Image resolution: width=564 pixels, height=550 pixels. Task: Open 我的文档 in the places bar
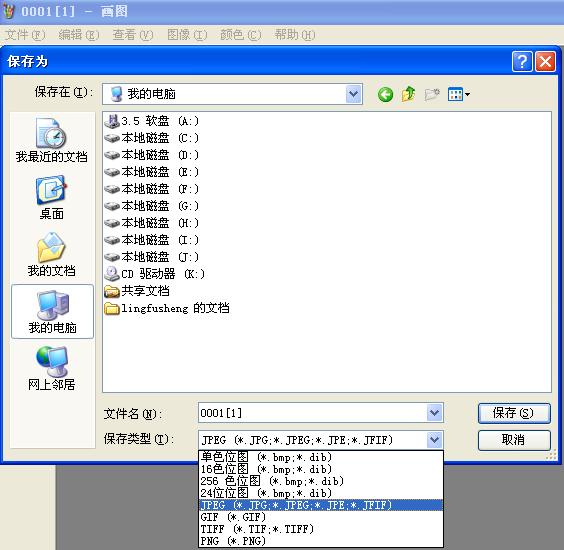51,255
